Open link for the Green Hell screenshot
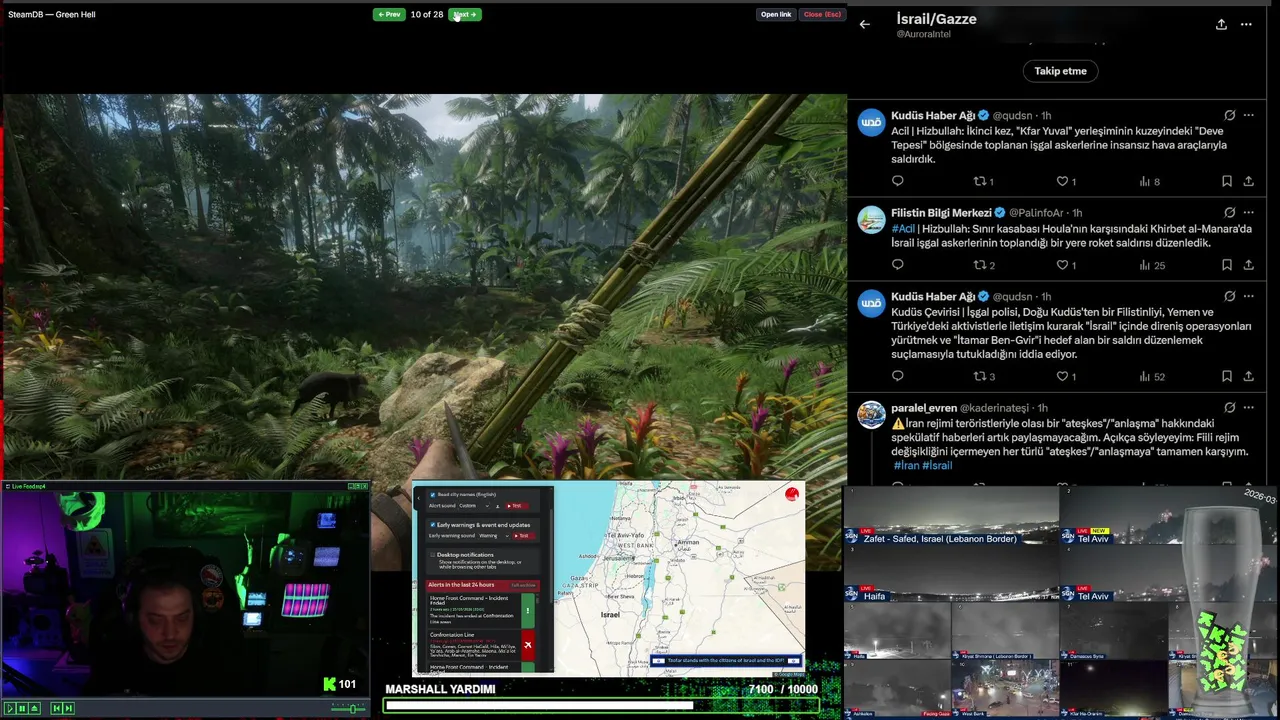Screen dimensions: 1280x720 click(776, 14)
